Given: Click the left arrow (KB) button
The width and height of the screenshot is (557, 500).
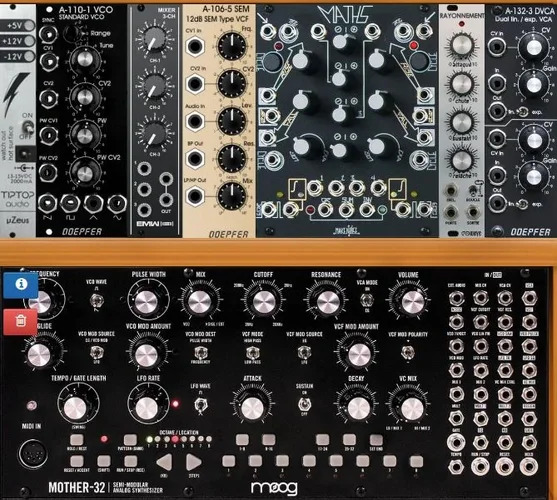Looking at the screenshot, I should (164, 462).
